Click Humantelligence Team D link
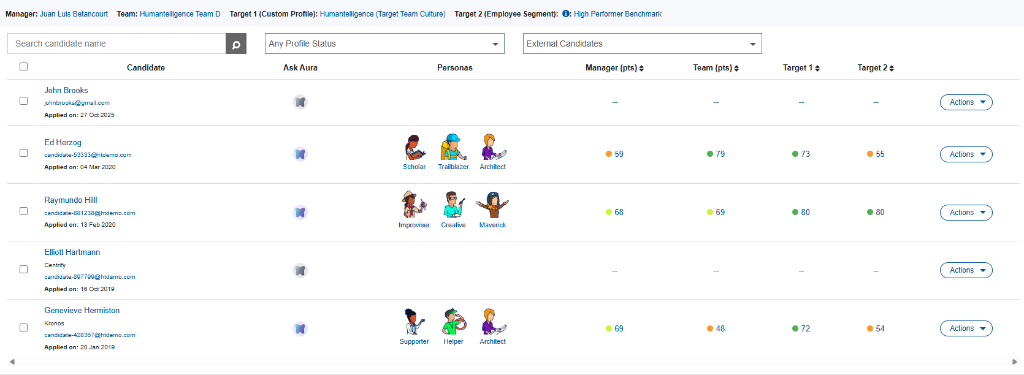Screen dimensions: 1024x375 click(x=180, y=13)
